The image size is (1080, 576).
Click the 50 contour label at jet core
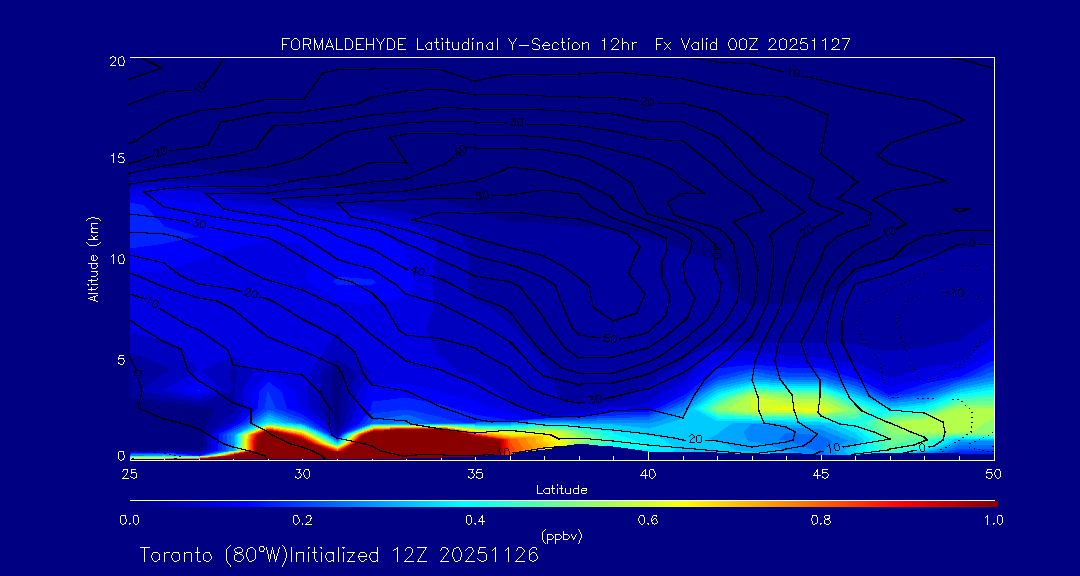point(611,338)
